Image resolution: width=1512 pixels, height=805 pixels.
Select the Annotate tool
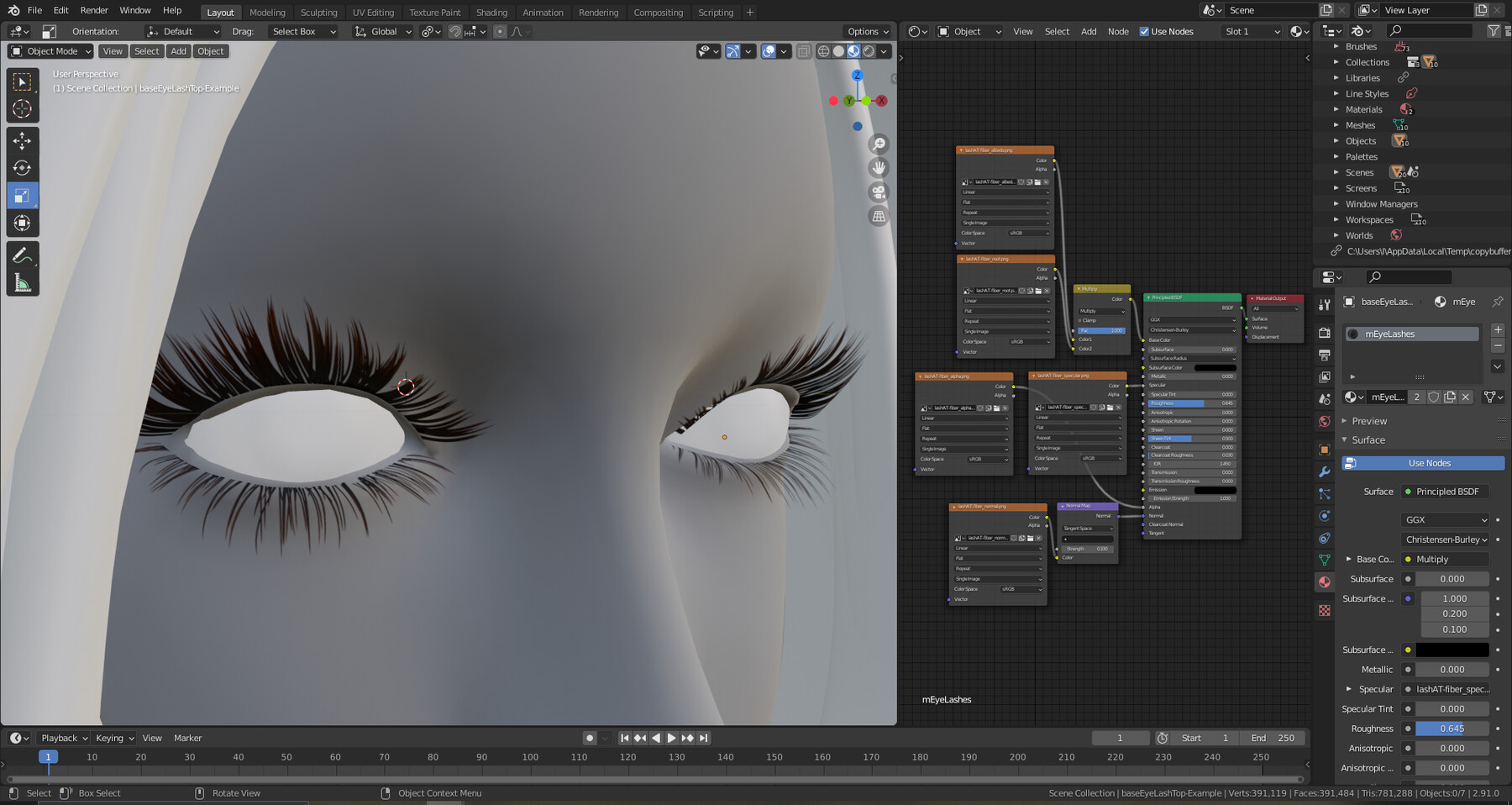[x=23, y=255]
